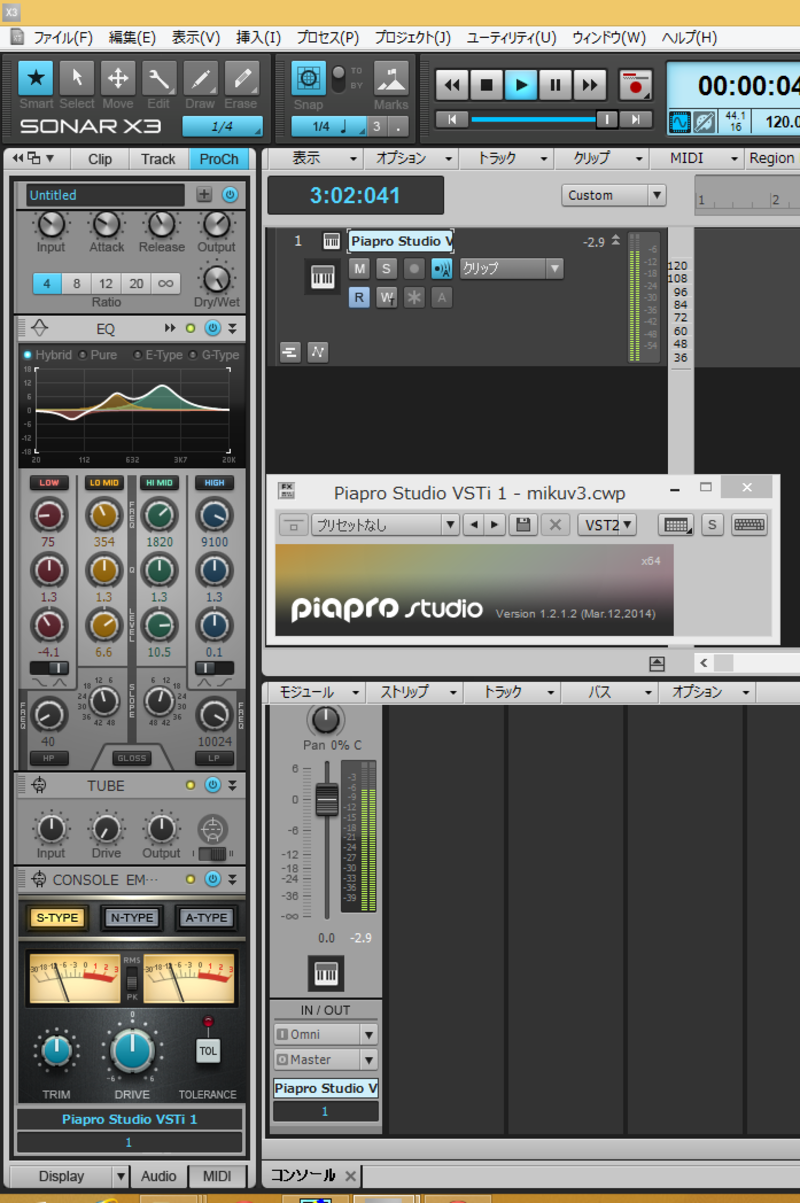Stop playback
This screenshot has width=800, height=1203.
486,84
